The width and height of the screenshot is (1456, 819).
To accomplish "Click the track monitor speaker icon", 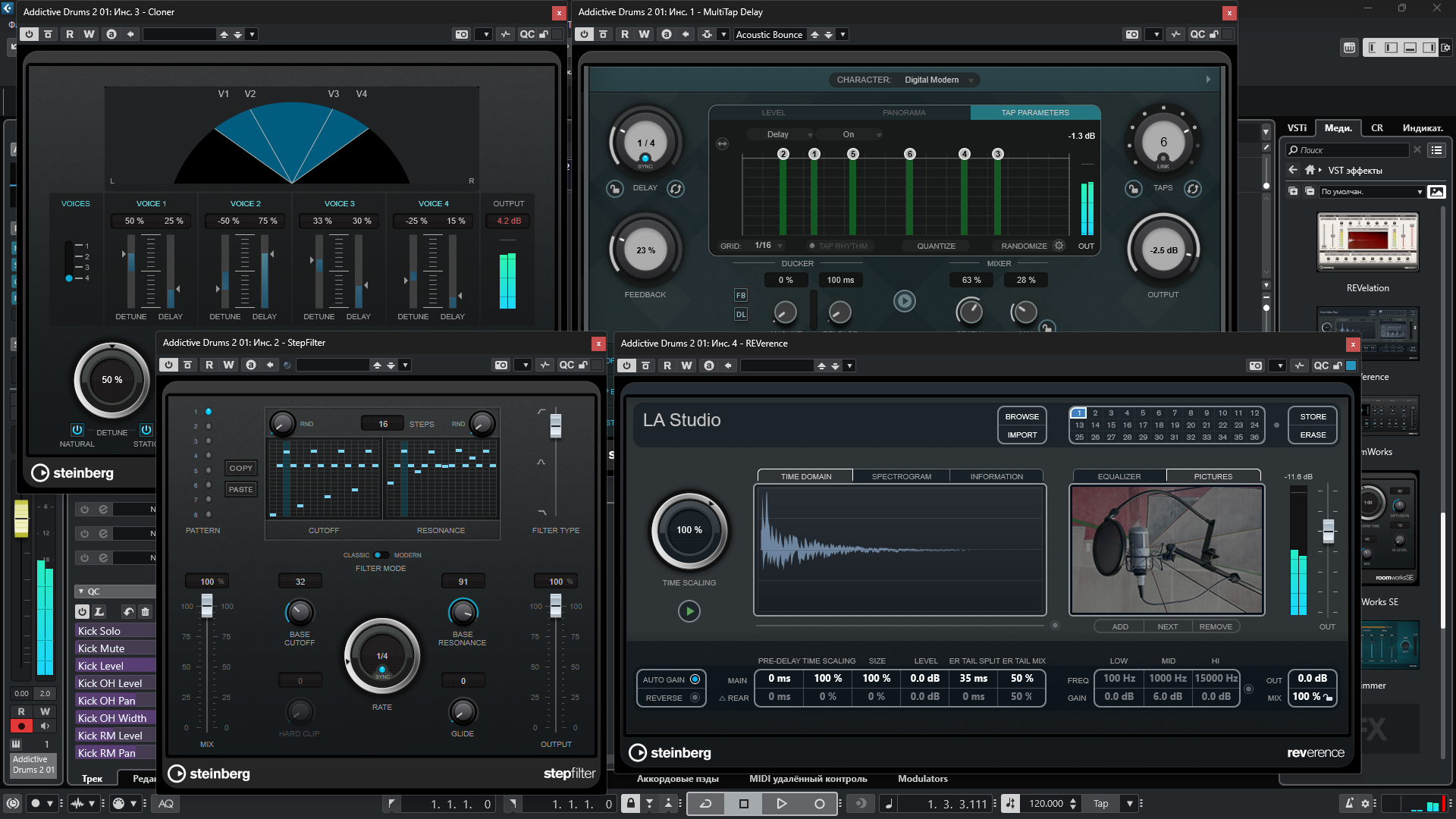I will pos(45,726).
